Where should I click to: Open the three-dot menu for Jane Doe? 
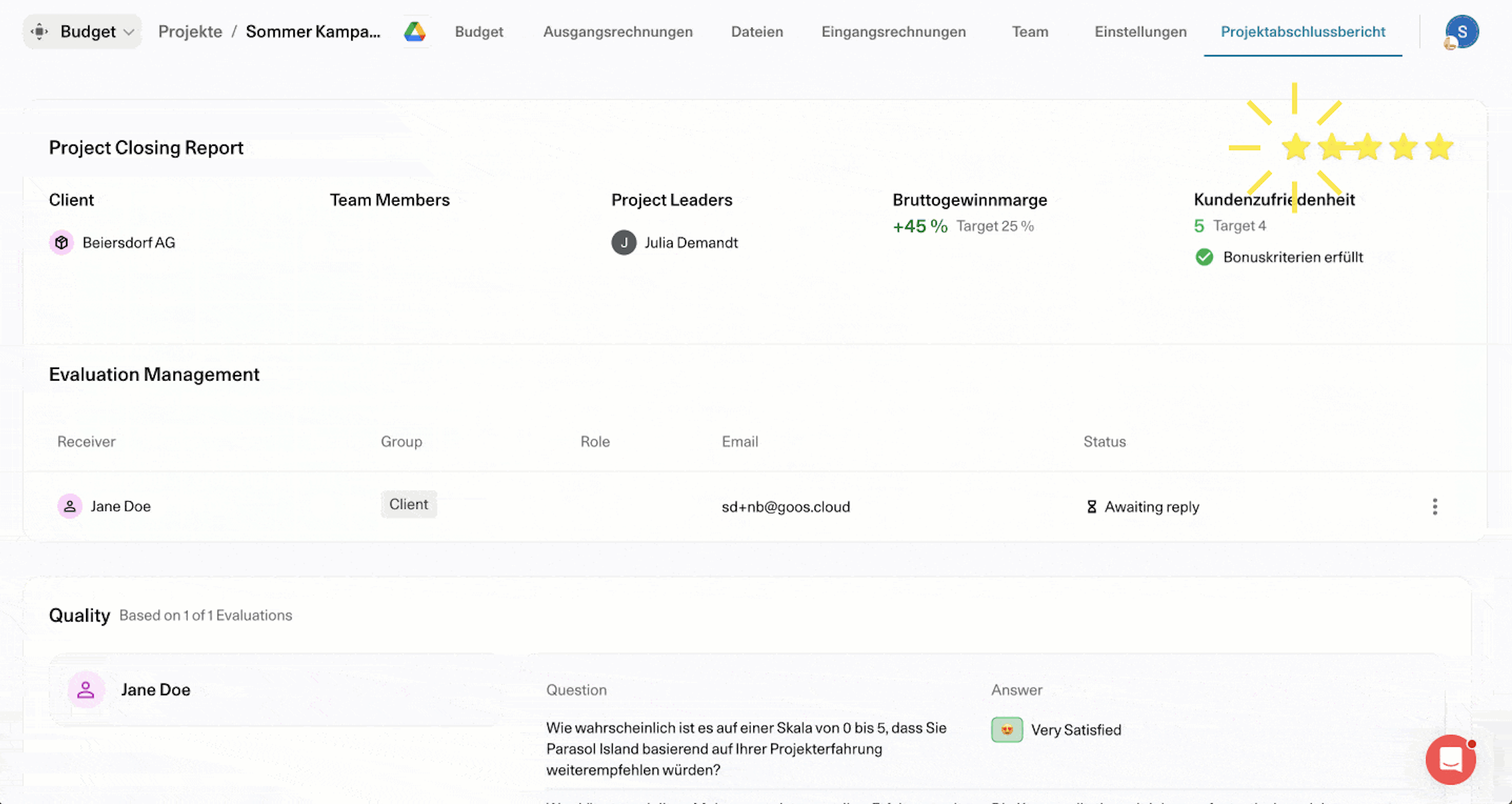coord(1435,507)
